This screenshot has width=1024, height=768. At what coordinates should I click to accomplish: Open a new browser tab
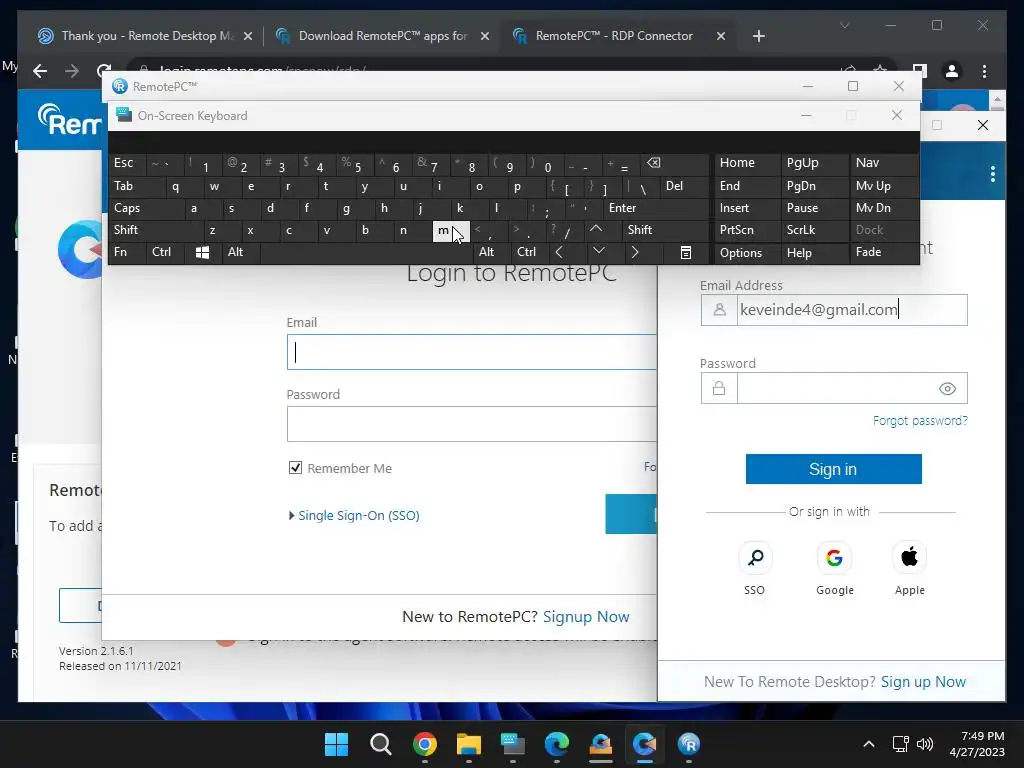point(758,36)
